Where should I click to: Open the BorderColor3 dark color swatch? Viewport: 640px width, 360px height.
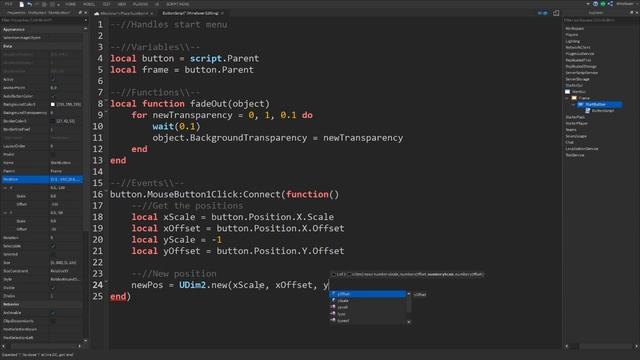click(53, 121)
